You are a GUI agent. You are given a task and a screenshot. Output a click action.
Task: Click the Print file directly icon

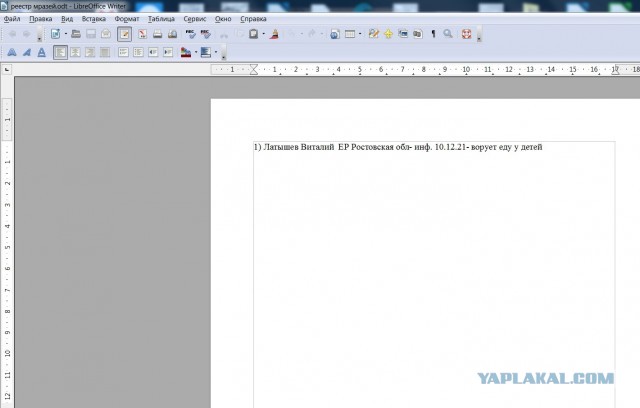[158, 34]
